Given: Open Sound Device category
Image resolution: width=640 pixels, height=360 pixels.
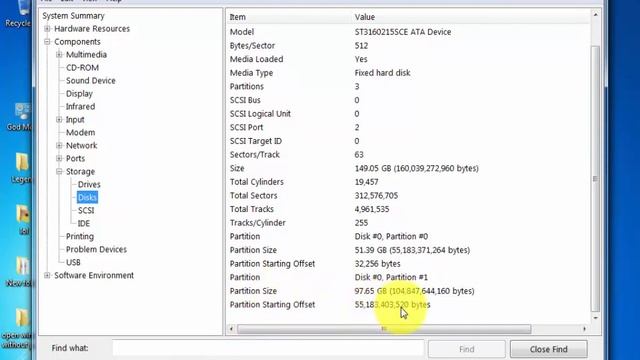Looking at the screenshot, I should pyautogui.click(x=91, y=81).
